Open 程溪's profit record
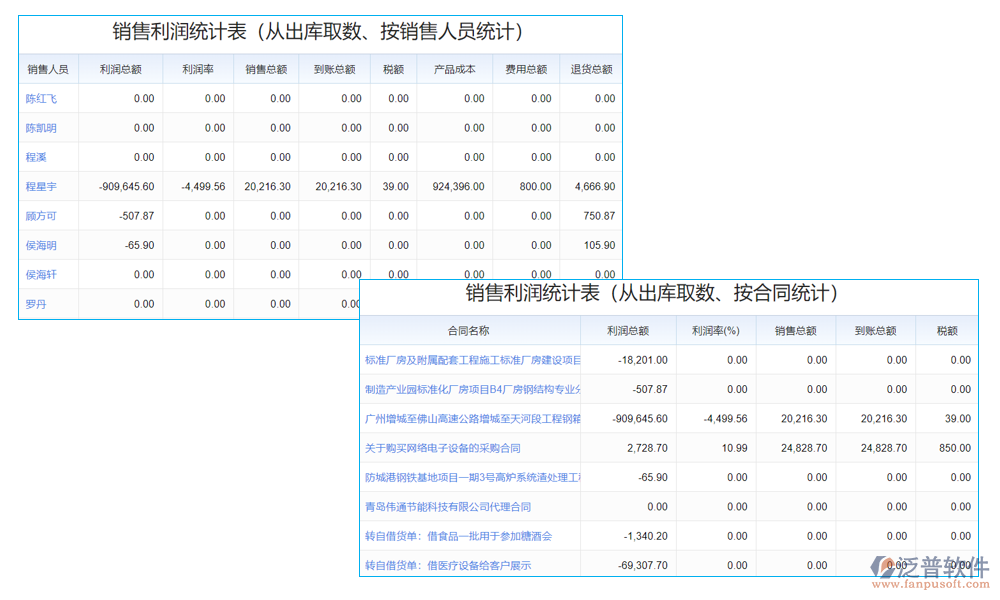The image size is (1000, 600). pos(36,157)
